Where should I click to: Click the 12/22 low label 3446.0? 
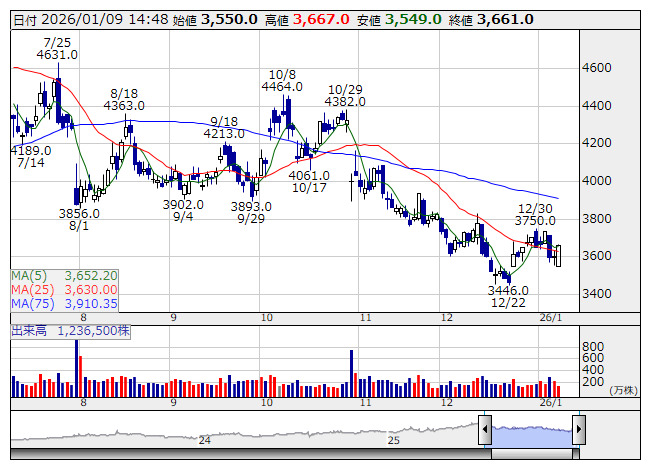pos(508,290)
